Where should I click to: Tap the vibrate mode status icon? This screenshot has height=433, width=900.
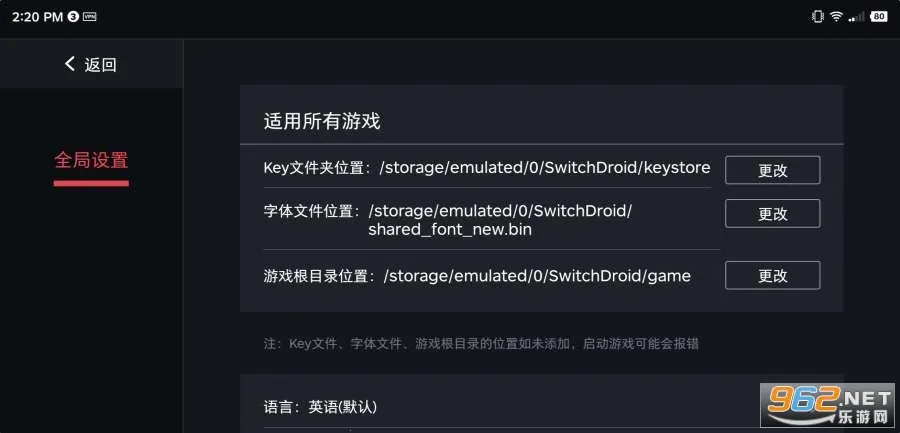tap(818, 17)
